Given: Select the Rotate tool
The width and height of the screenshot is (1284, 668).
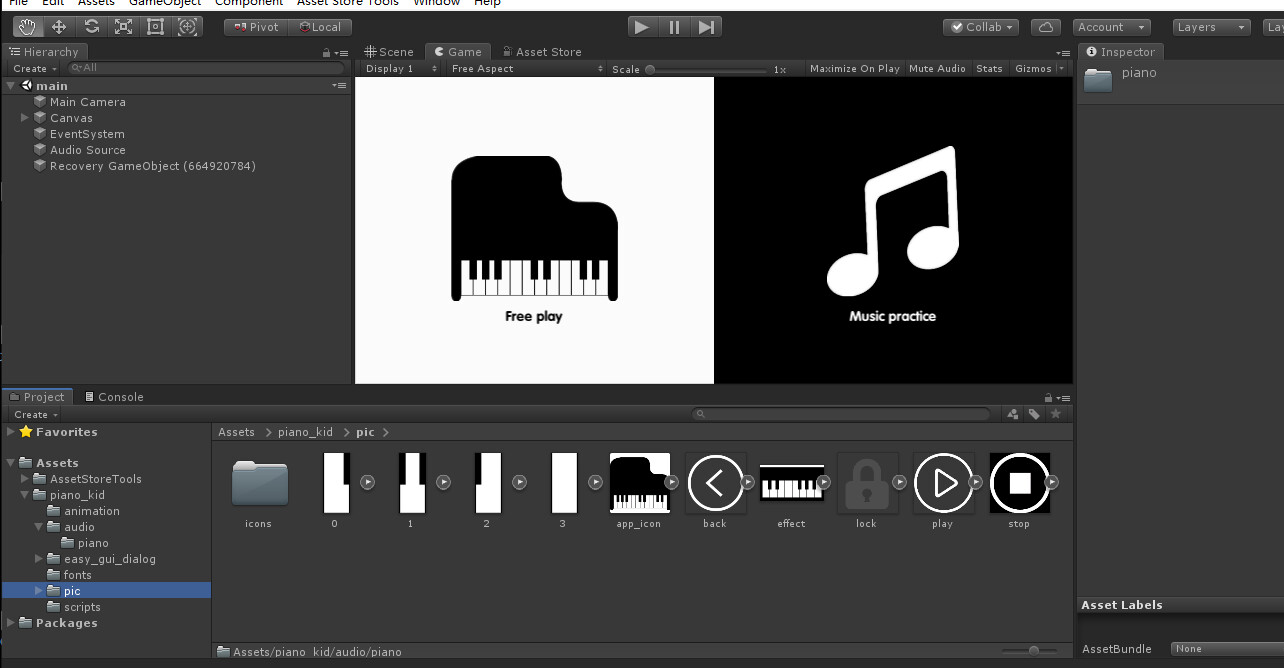Looking at the screenshot, I should (91, 27).
